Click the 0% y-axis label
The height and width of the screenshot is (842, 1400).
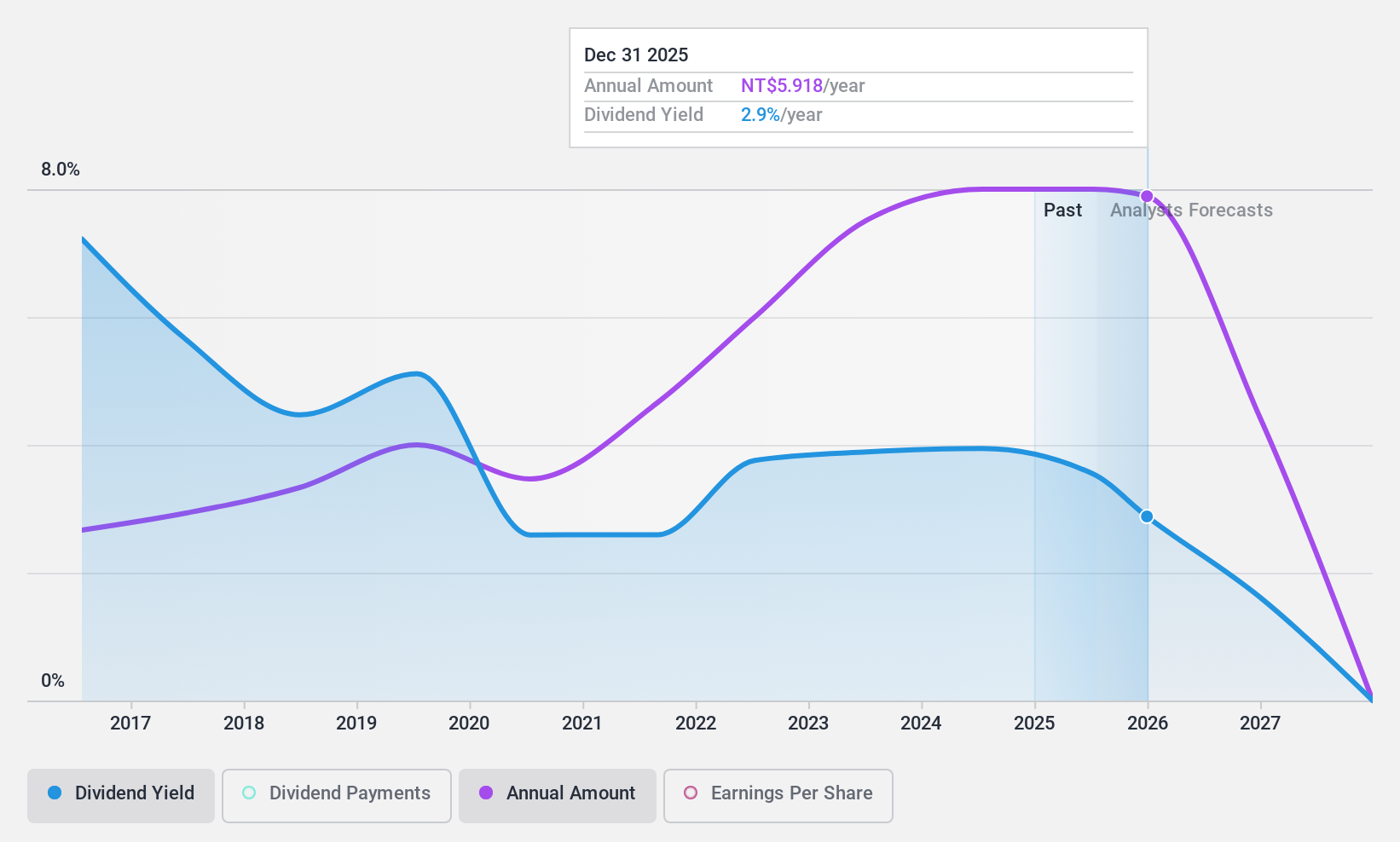tap(53, 681)
